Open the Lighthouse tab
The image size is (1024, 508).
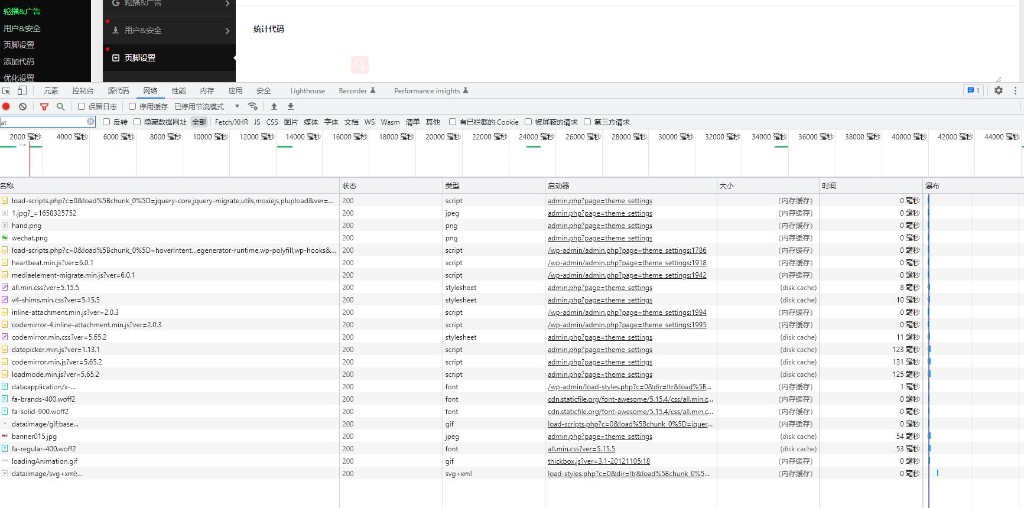click(308, 91)
